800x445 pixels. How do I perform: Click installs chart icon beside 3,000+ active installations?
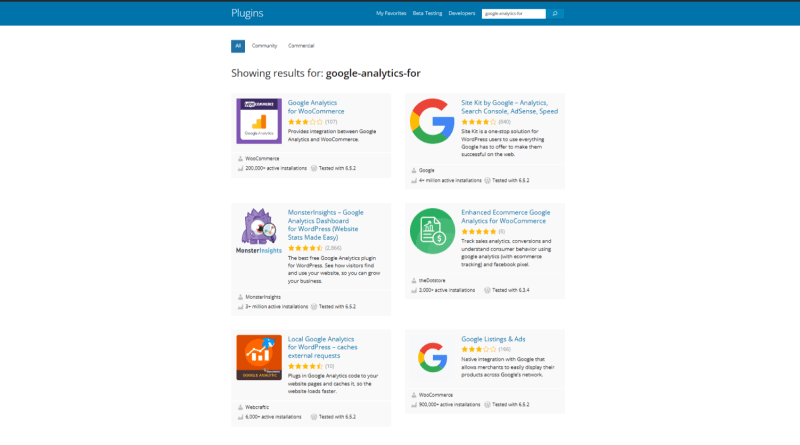pos(414,290)
